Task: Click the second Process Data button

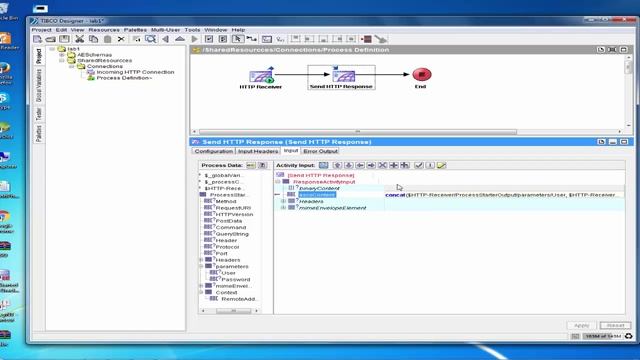Action: point(262,165)
